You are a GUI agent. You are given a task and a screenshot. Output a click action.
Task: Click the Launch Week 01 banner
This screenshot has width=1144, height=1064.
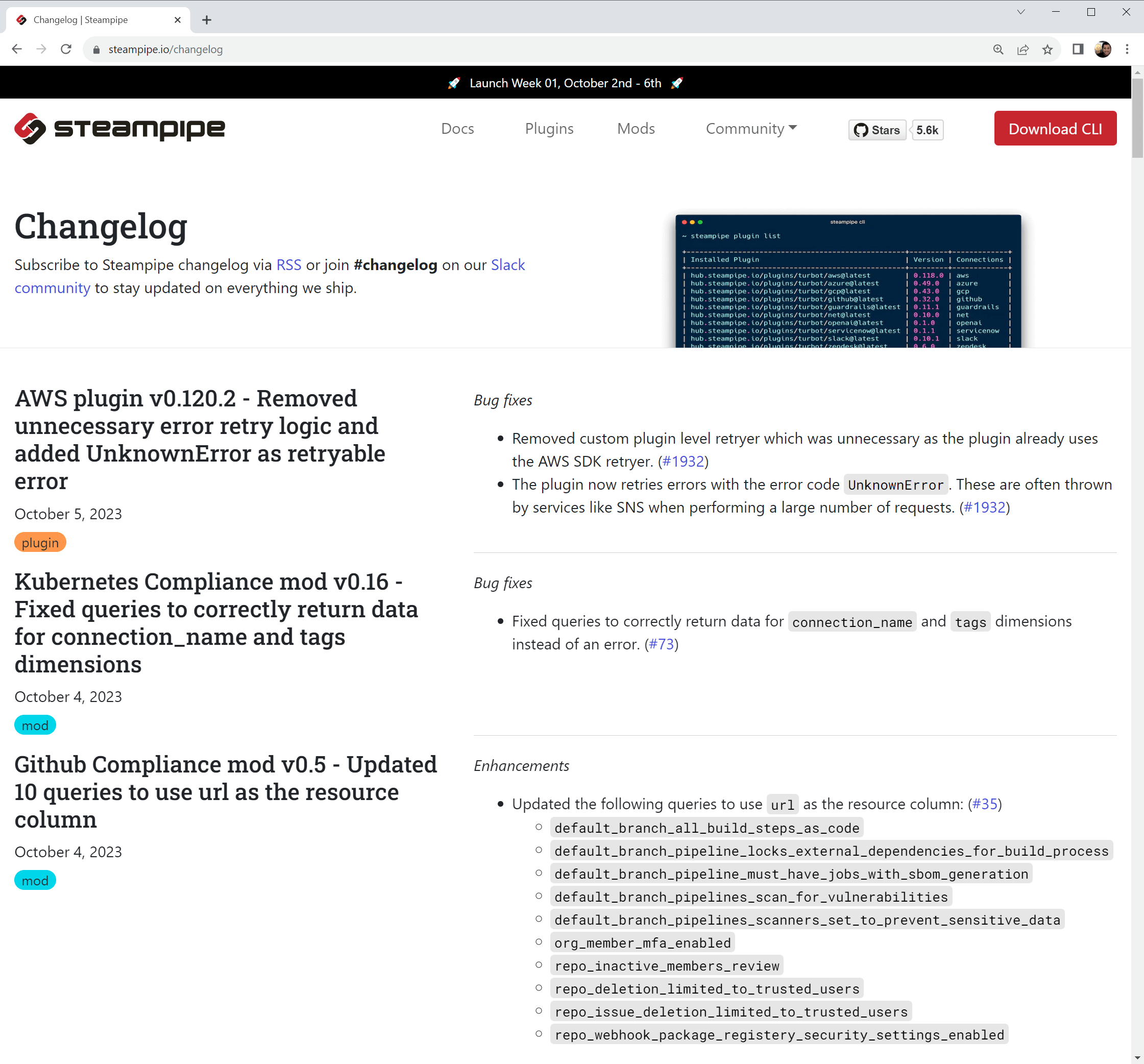(565, 83)
